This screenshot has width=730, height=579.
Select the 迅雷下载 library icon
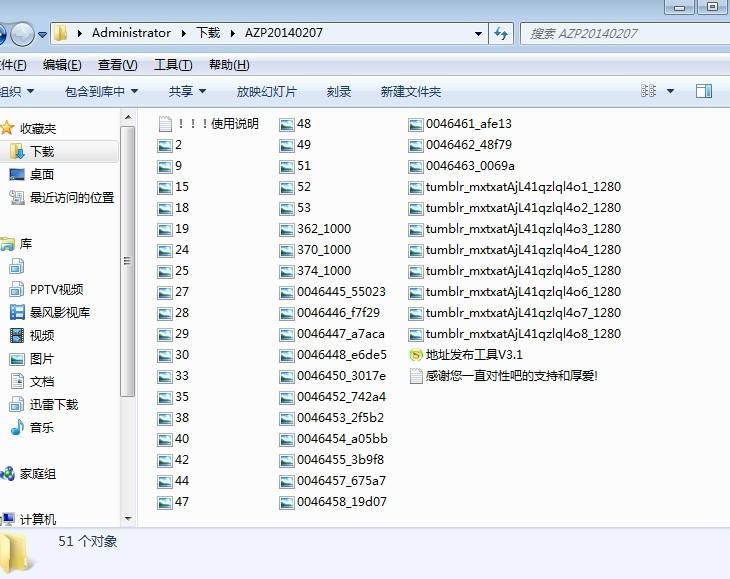coord(17,405)
